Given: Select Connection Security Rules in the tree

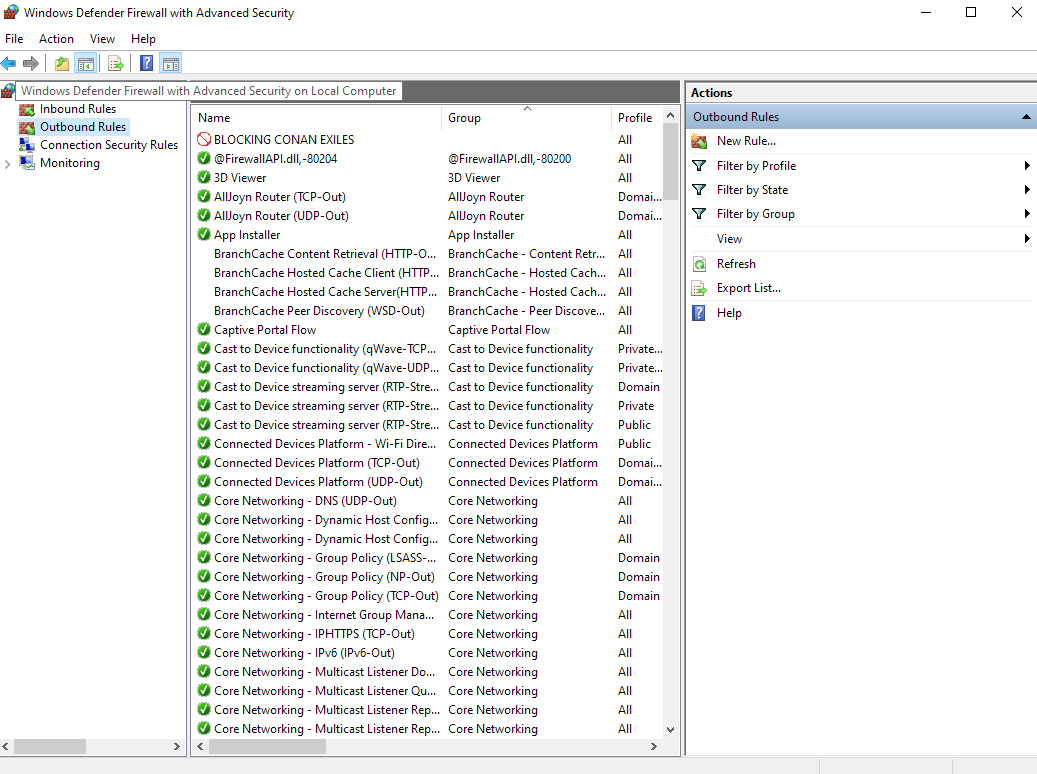Looking at the screenshot, I should (x=108, y=145).
